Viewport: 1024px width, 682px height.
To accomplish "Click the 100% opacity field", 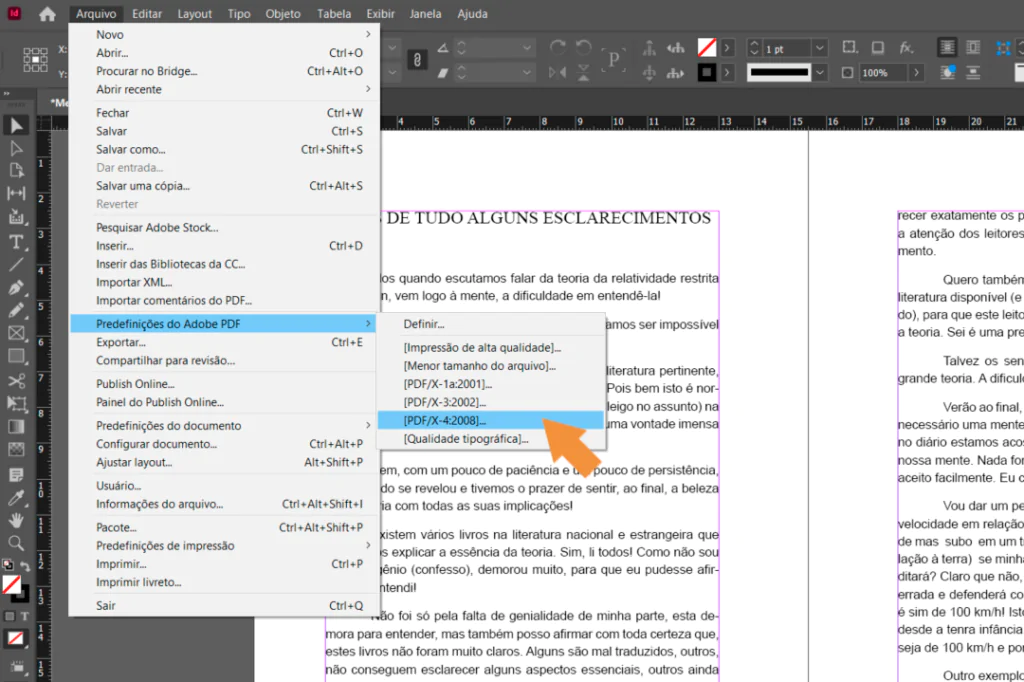I will click(883, 73).
